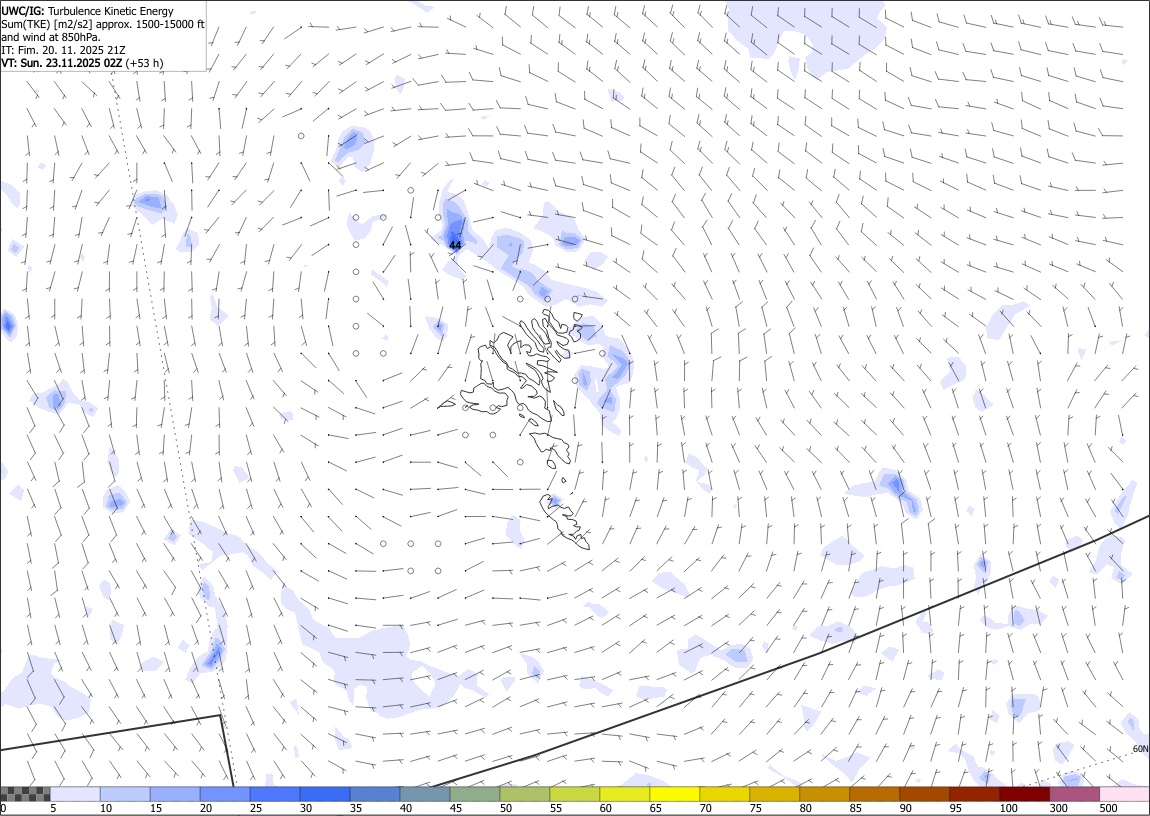The image size is (1150, 816).
Task: Select the 35–40 steel blue legend swatch
Action: (375, 794)
